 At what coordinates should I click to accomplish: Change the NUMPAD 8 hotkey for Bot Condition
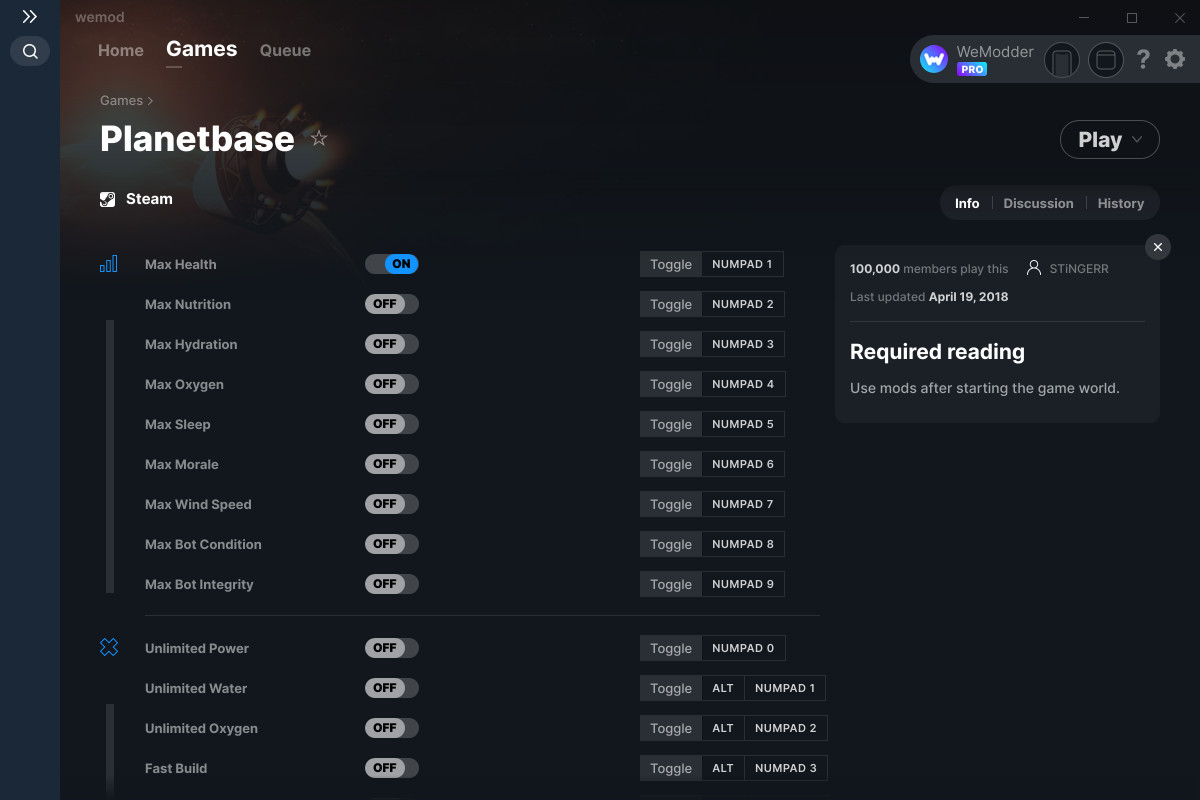click(743, 544)
